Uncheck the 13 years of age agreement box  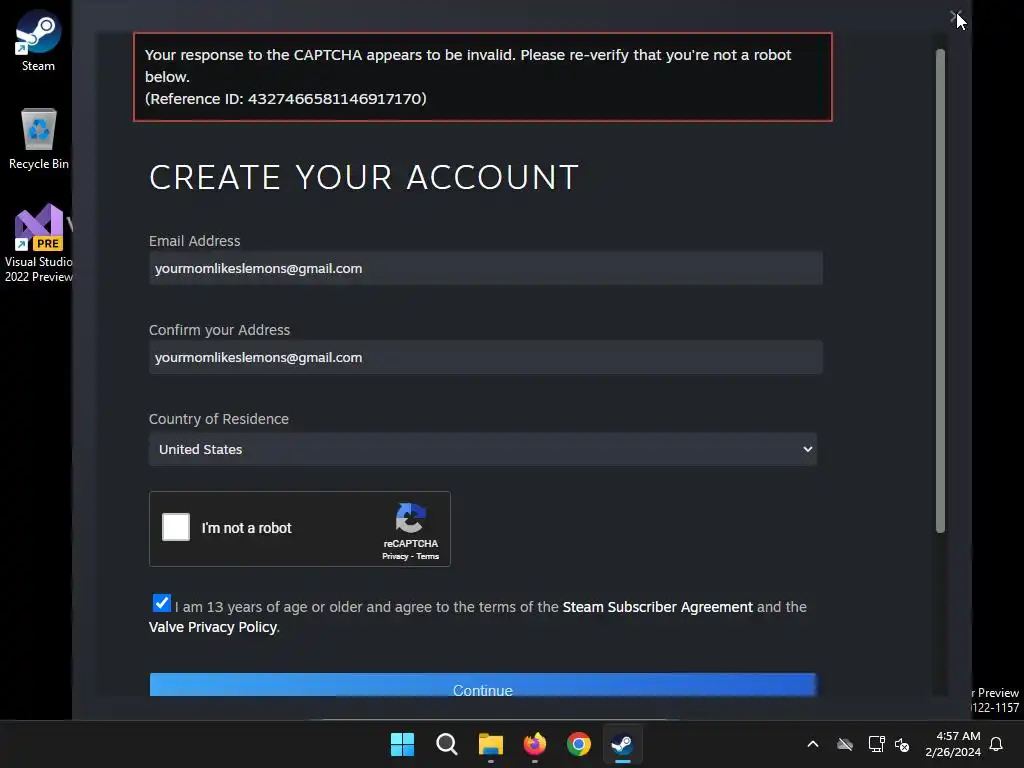click(x=161, y=603)
